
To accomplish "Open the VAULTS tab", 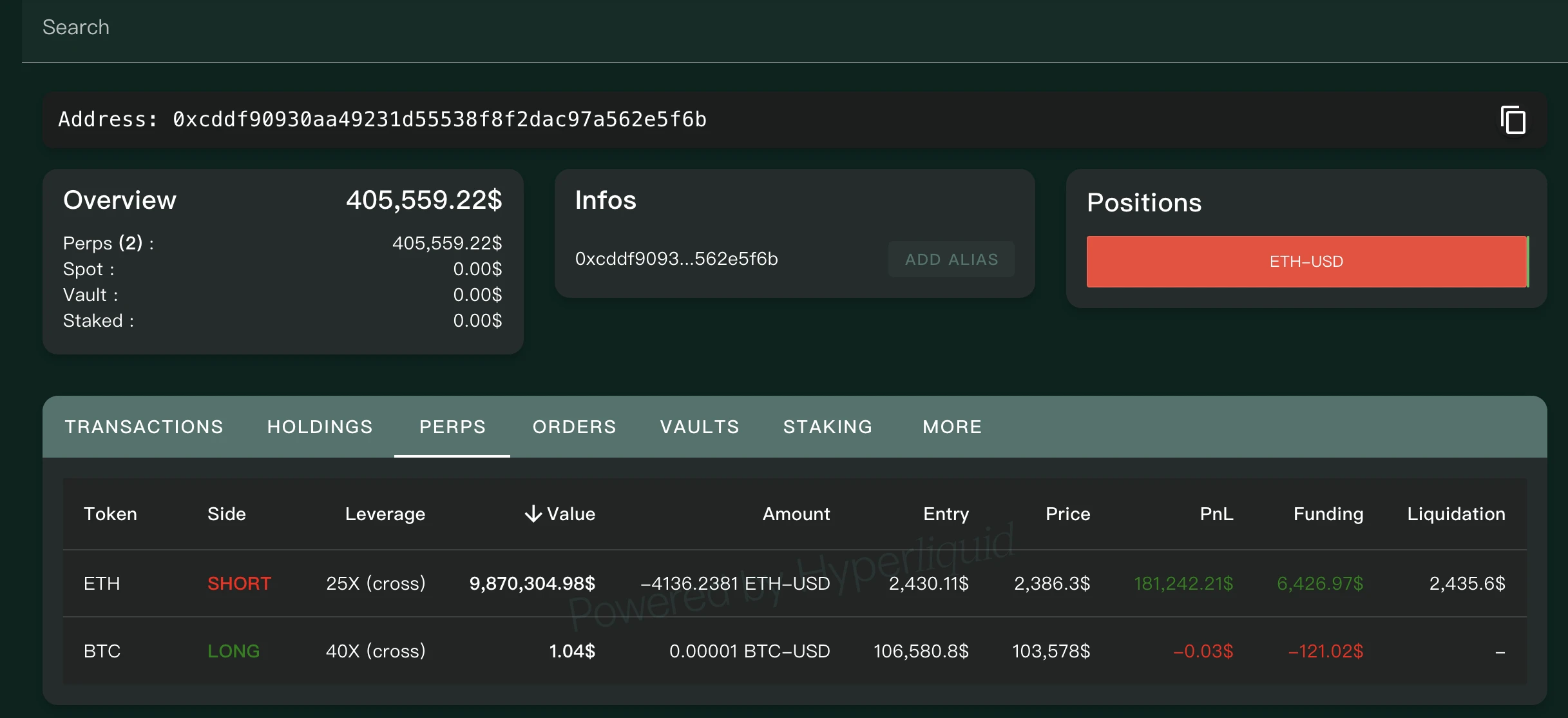I will pos(700,427).
